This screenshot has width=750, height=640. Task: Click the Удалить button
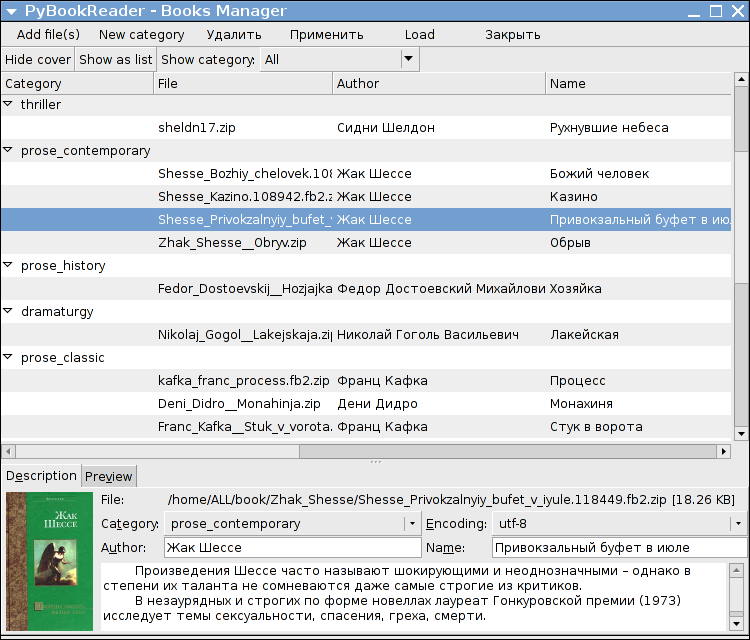pos(234,34)
